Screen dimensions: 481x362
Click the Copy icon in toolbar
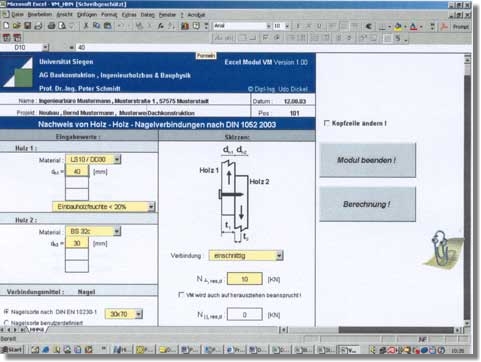(x=97, y=26)
